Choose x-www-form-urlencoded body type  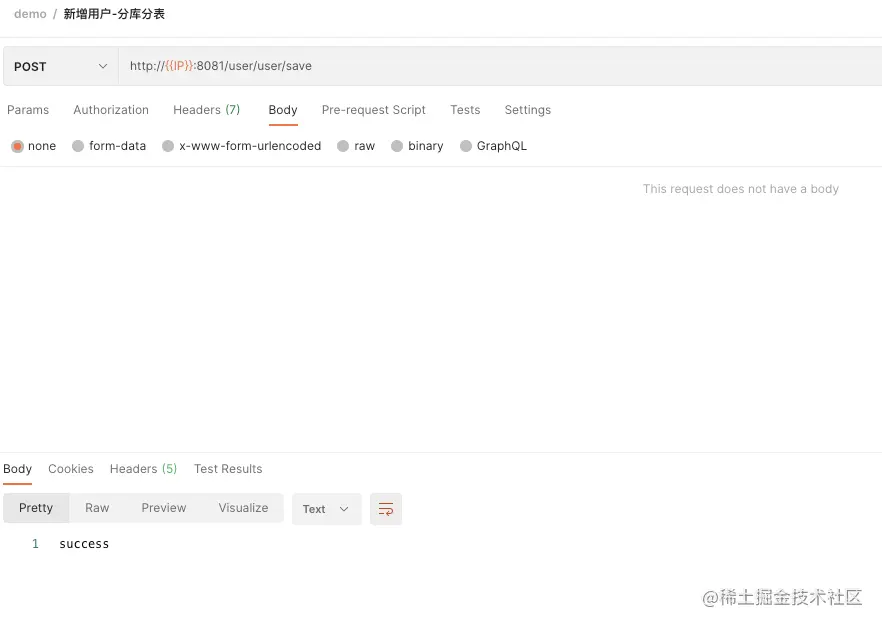click(168, 146)
